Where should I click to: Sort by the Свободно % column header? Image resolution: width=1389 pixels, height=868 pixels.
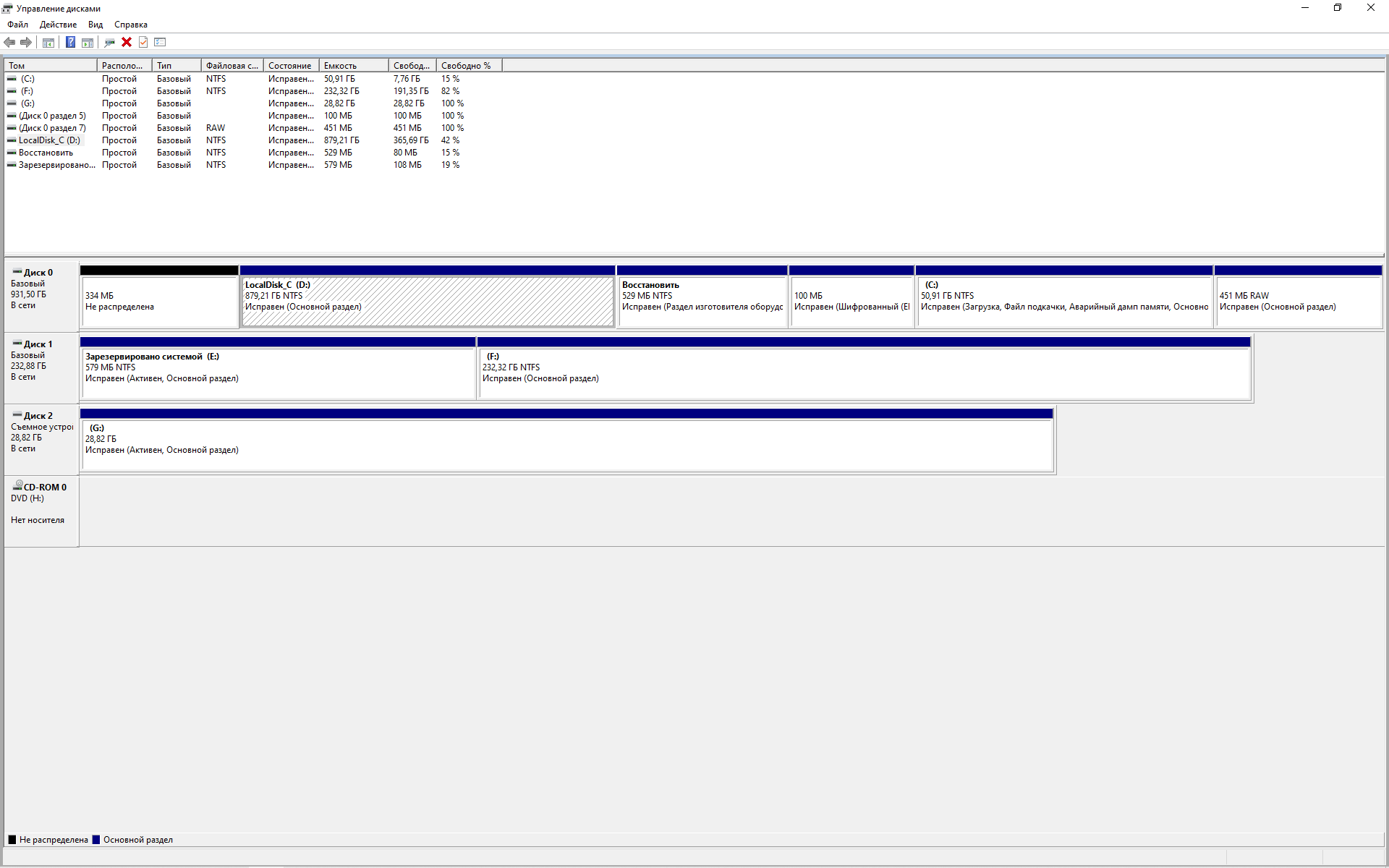pyautogui.click(x=469, y=66)
